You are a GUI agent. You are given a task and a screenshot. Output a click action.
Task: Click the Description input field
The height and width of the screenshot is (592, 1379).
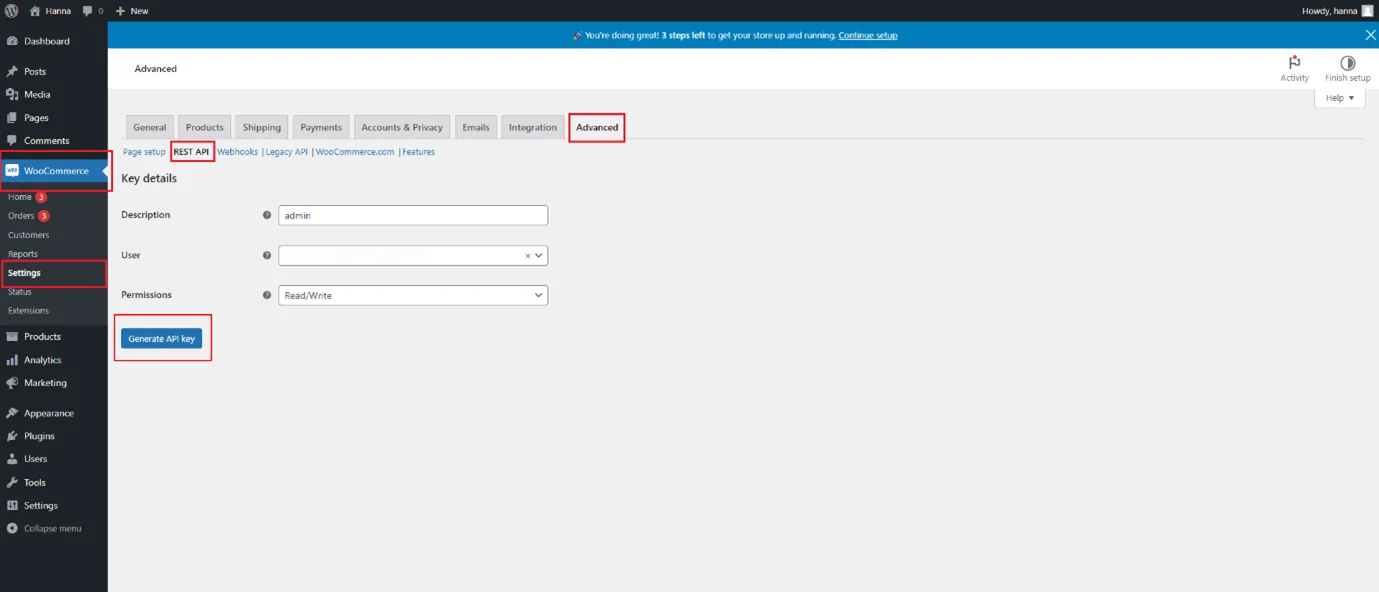(413, 215)
